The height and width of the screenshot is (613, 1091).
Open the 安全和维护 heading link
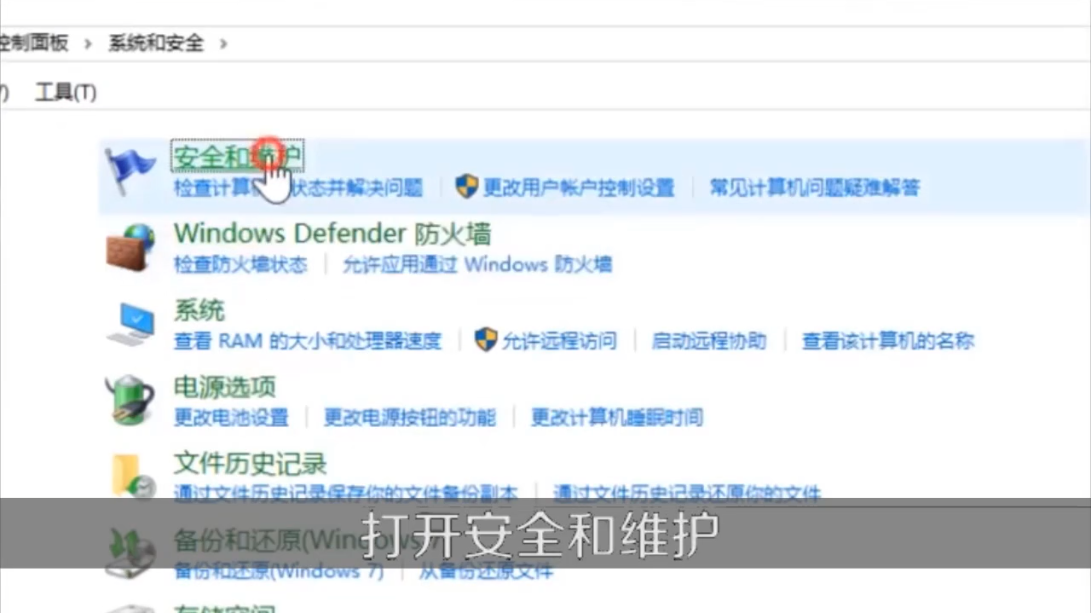tap(237, 157)
